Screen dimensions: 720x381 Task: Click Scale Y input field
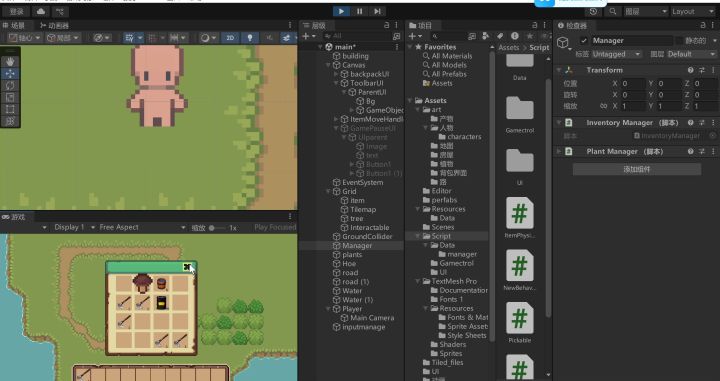(669, 106)
